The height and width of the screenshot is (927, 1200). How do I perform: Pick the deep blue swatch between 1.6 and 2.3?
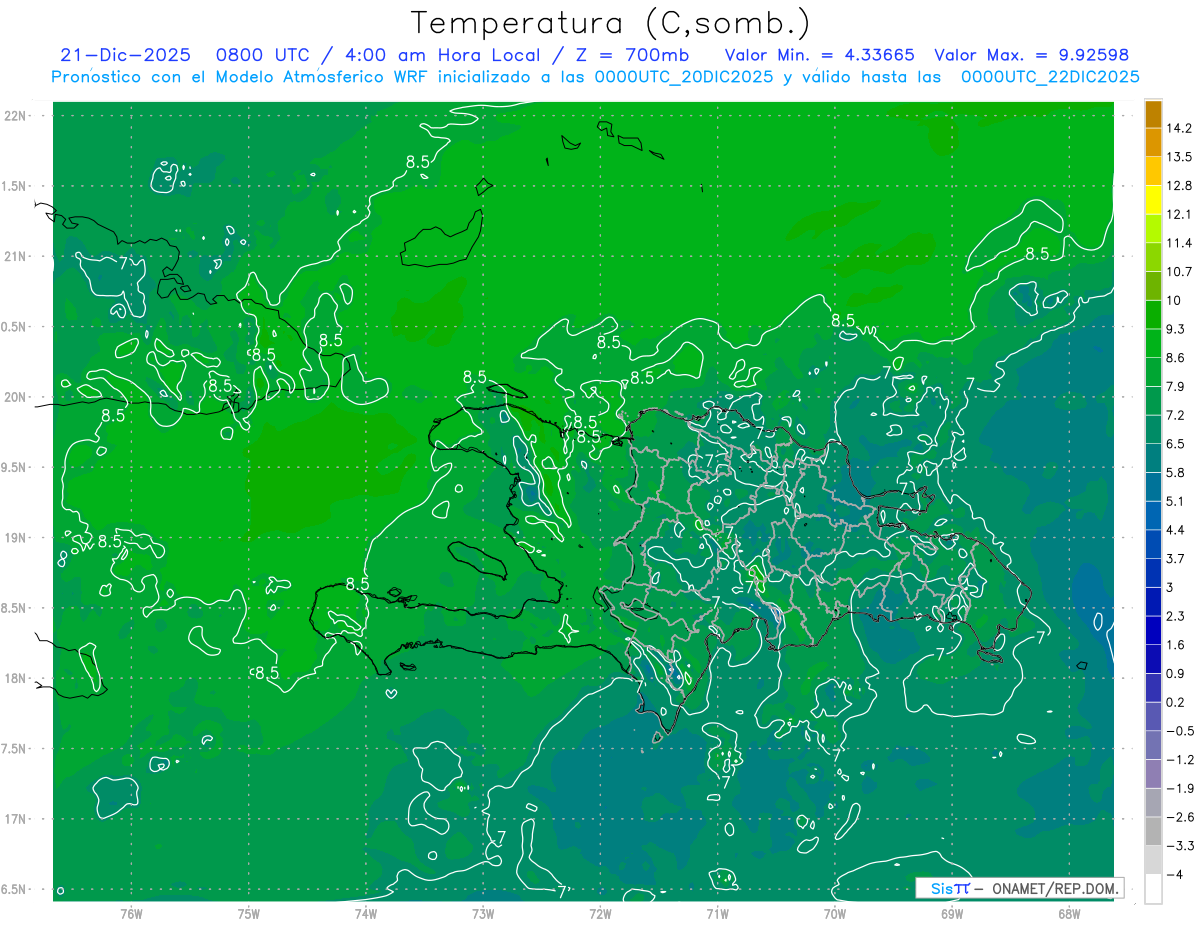tap(1153, 630)
